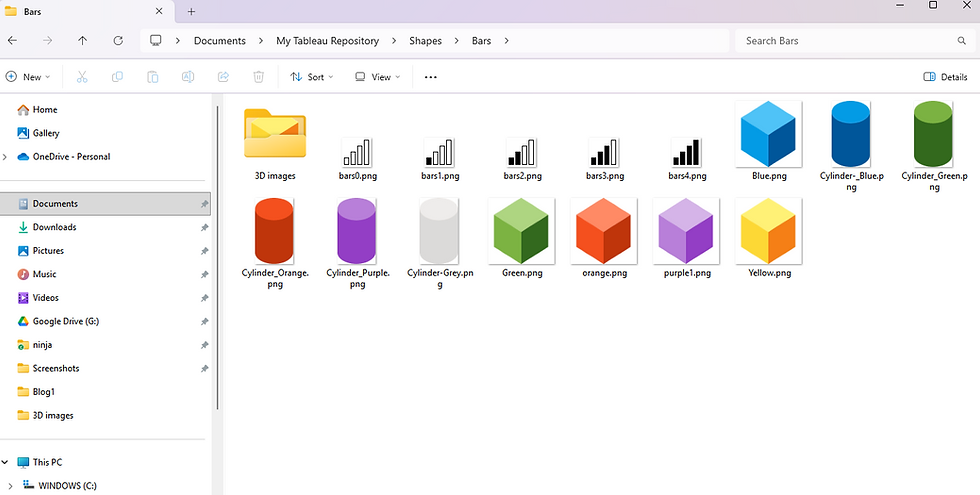Viewport: 980px width, 495px height.
Task: Go up one folder level
Action: point(82,41)
